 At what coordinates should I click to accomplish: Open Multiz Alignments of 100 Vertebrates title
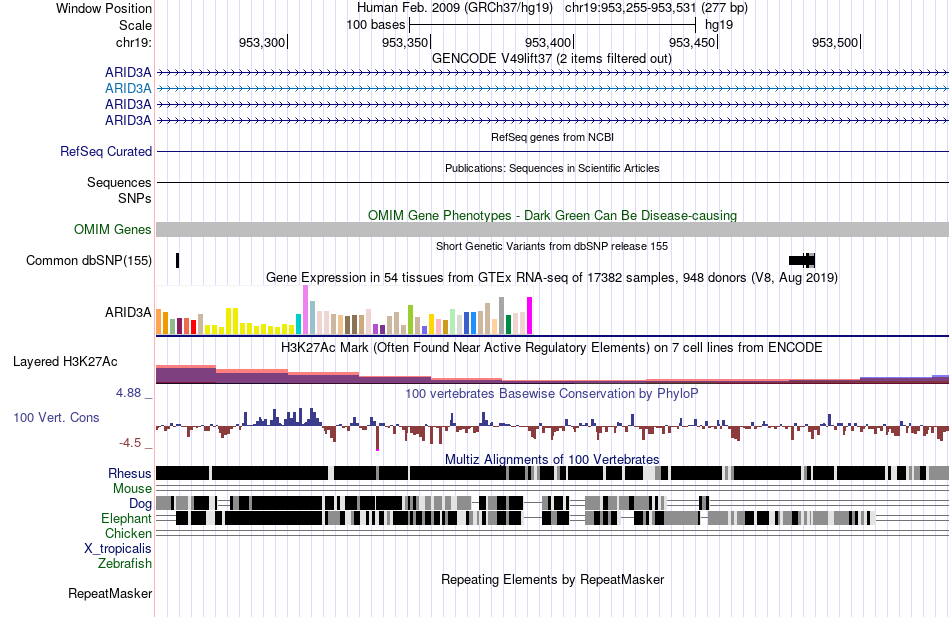[552, 459]
